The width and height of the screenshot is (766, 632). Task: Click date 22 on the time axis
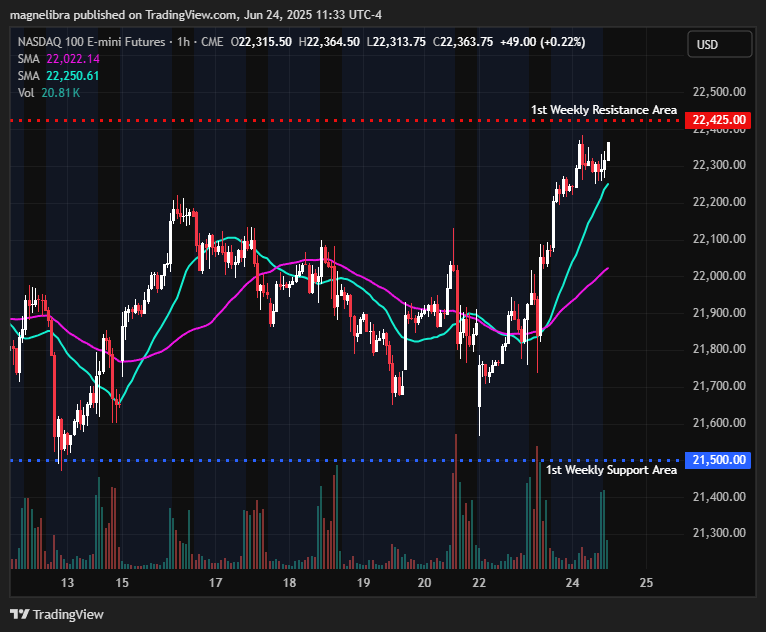click(x=479, y=583)
